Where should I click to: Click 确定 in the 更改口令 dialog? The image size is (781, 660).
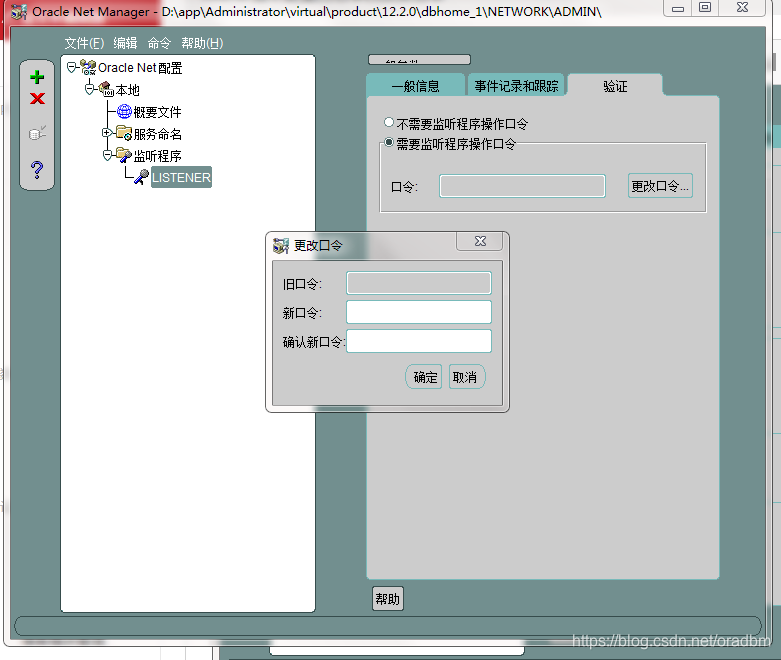[x=424, y=377]
